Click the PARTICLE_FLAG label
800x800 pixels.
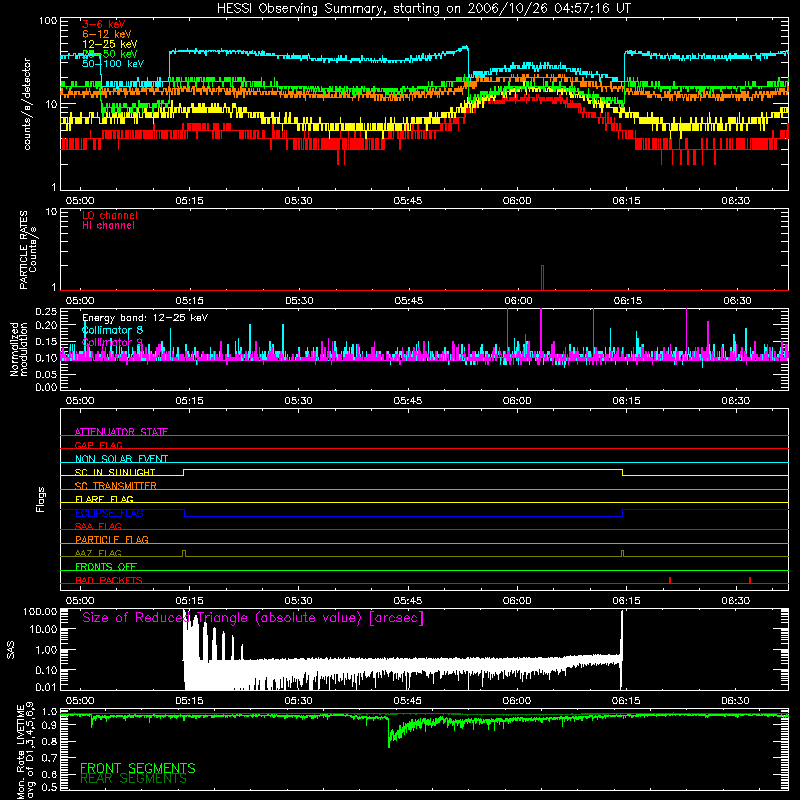coord(112,539)
